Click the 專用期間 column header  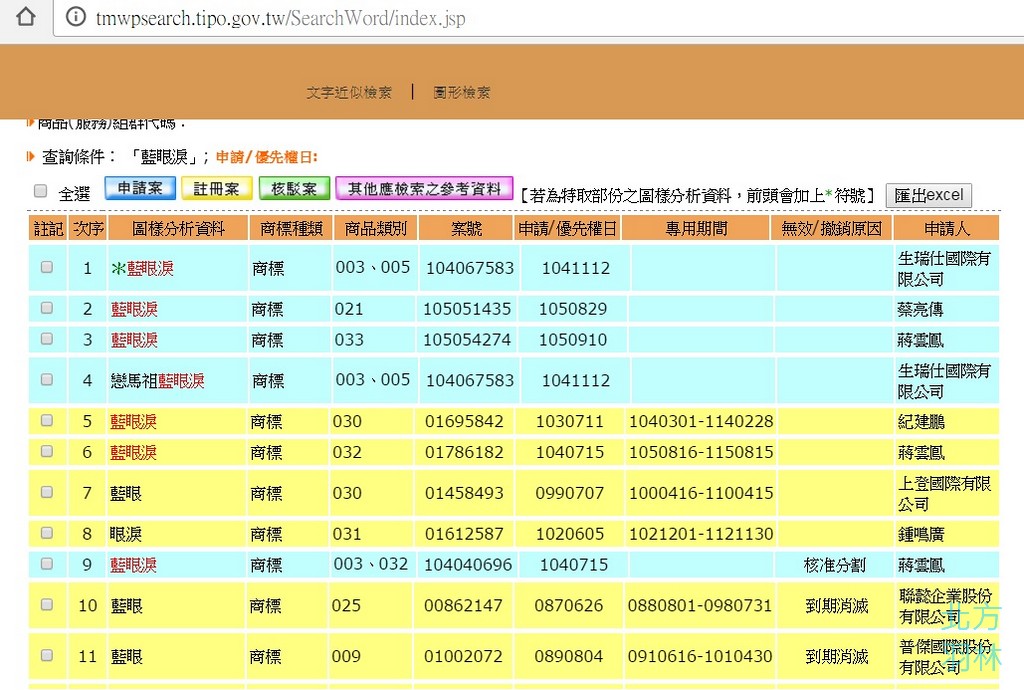point(696,228)
